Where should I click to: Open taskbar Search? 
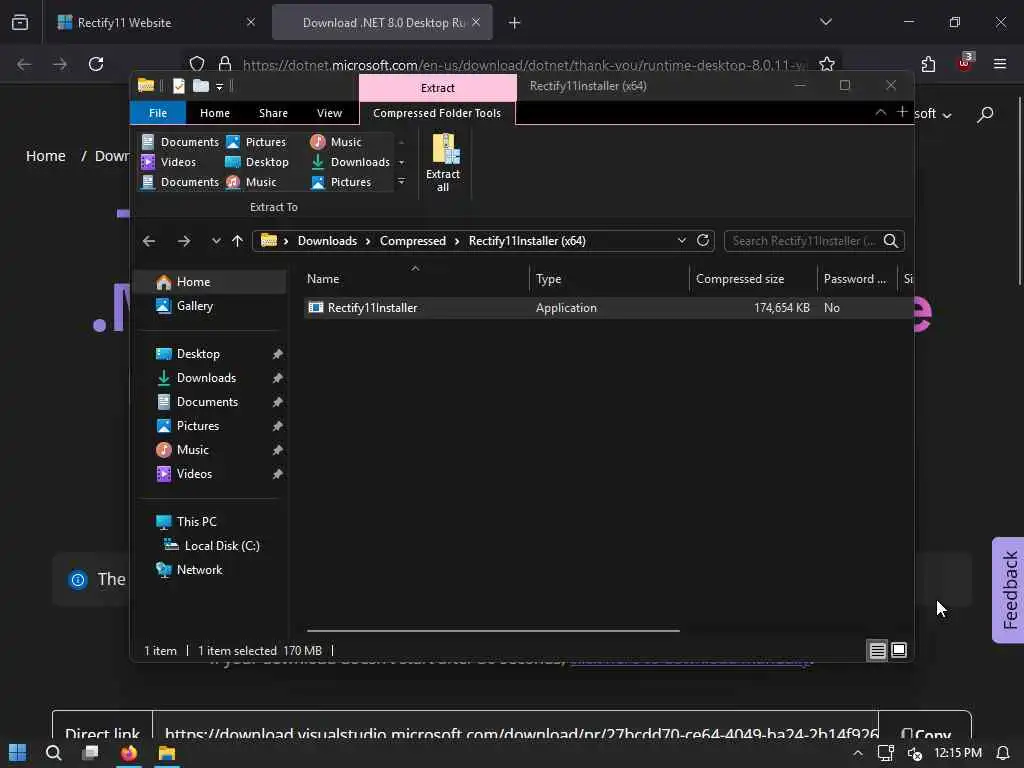click(54, 753)
